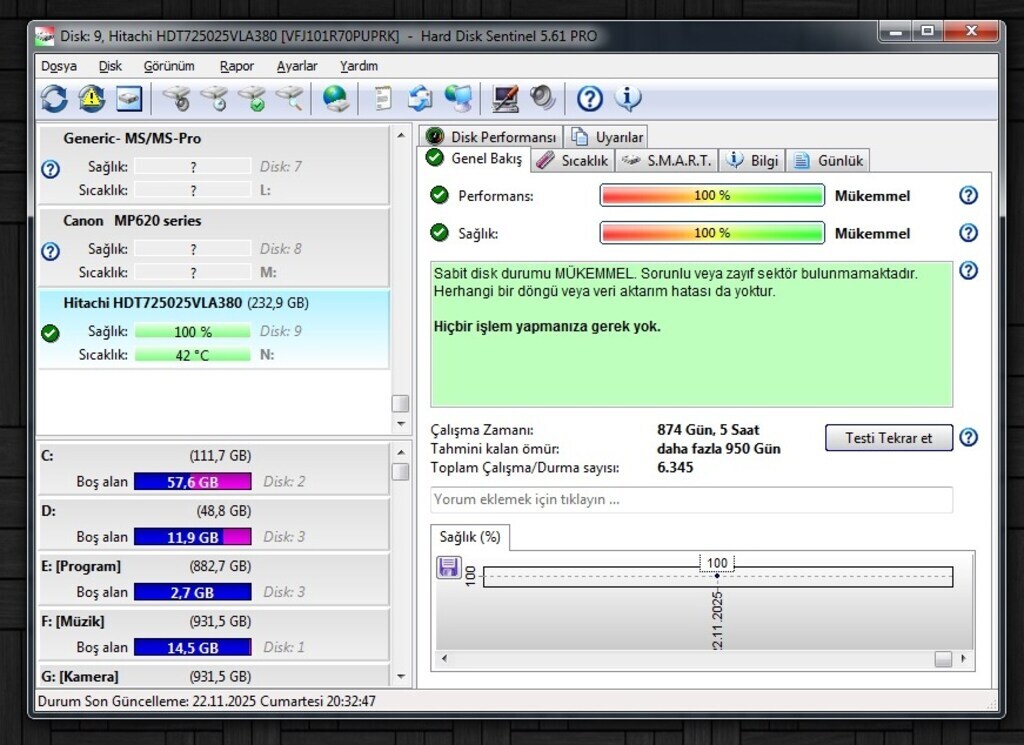Open the Günlük tab

click(828, 160)
